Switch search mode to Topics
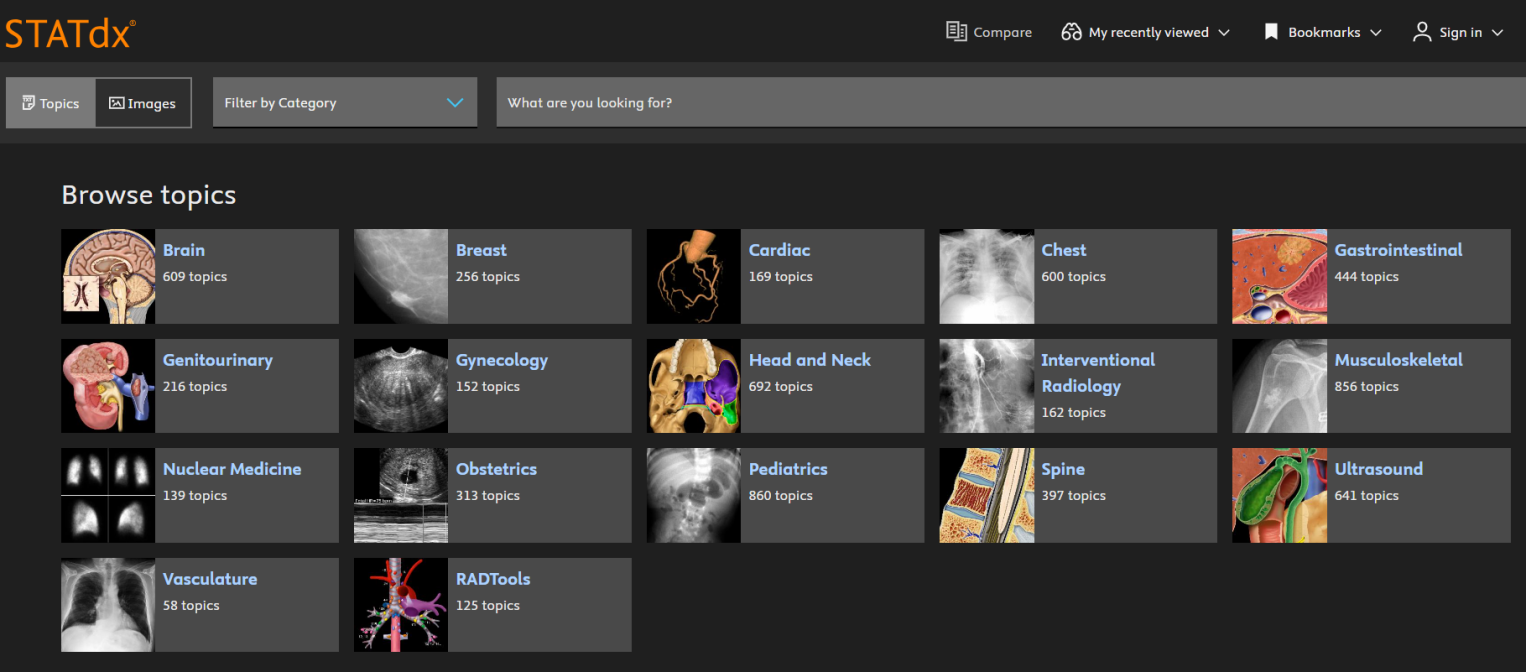Screen dimensions: 1526x672 (51, 103)
